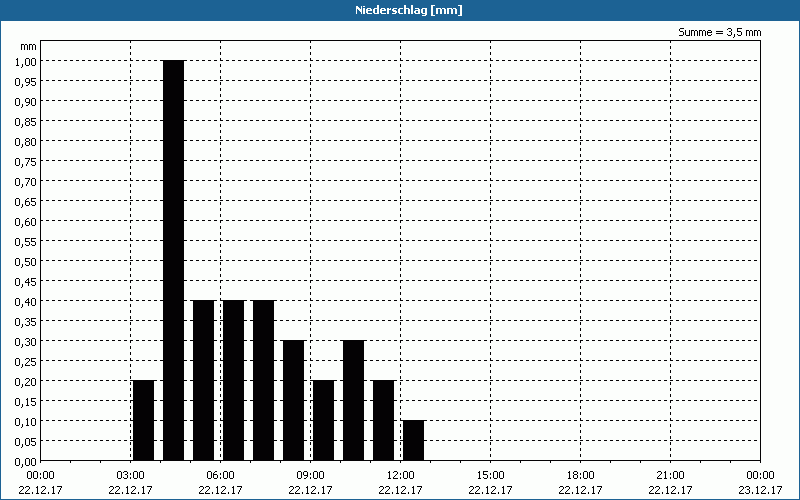Click the 0,85 y-axis label
The image size is (800, 500).
pyautogui.click(x=26, y=121)
